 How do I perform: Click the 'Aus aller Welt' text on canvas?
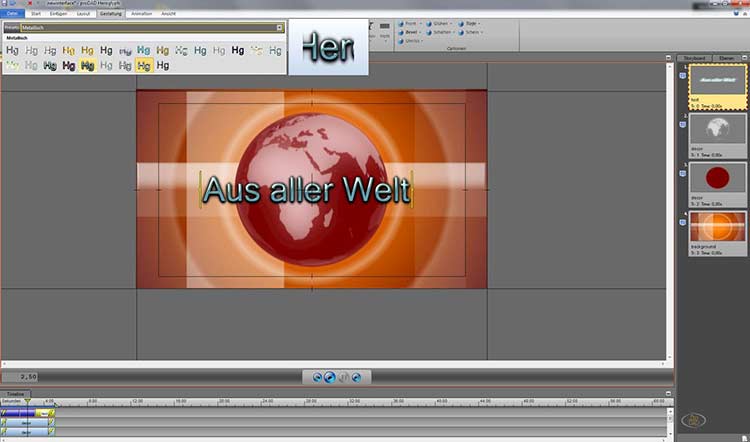point(306,189)
